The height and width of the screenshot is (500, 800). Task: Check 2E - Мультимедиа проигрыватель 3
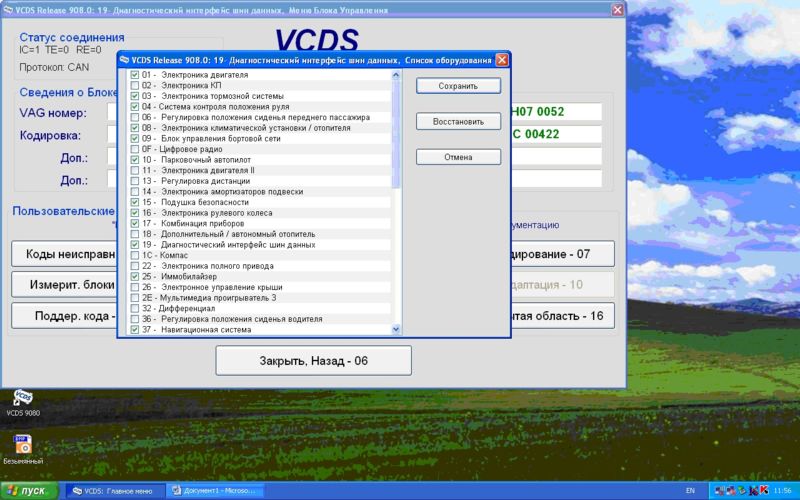click(x=135, y=298)
